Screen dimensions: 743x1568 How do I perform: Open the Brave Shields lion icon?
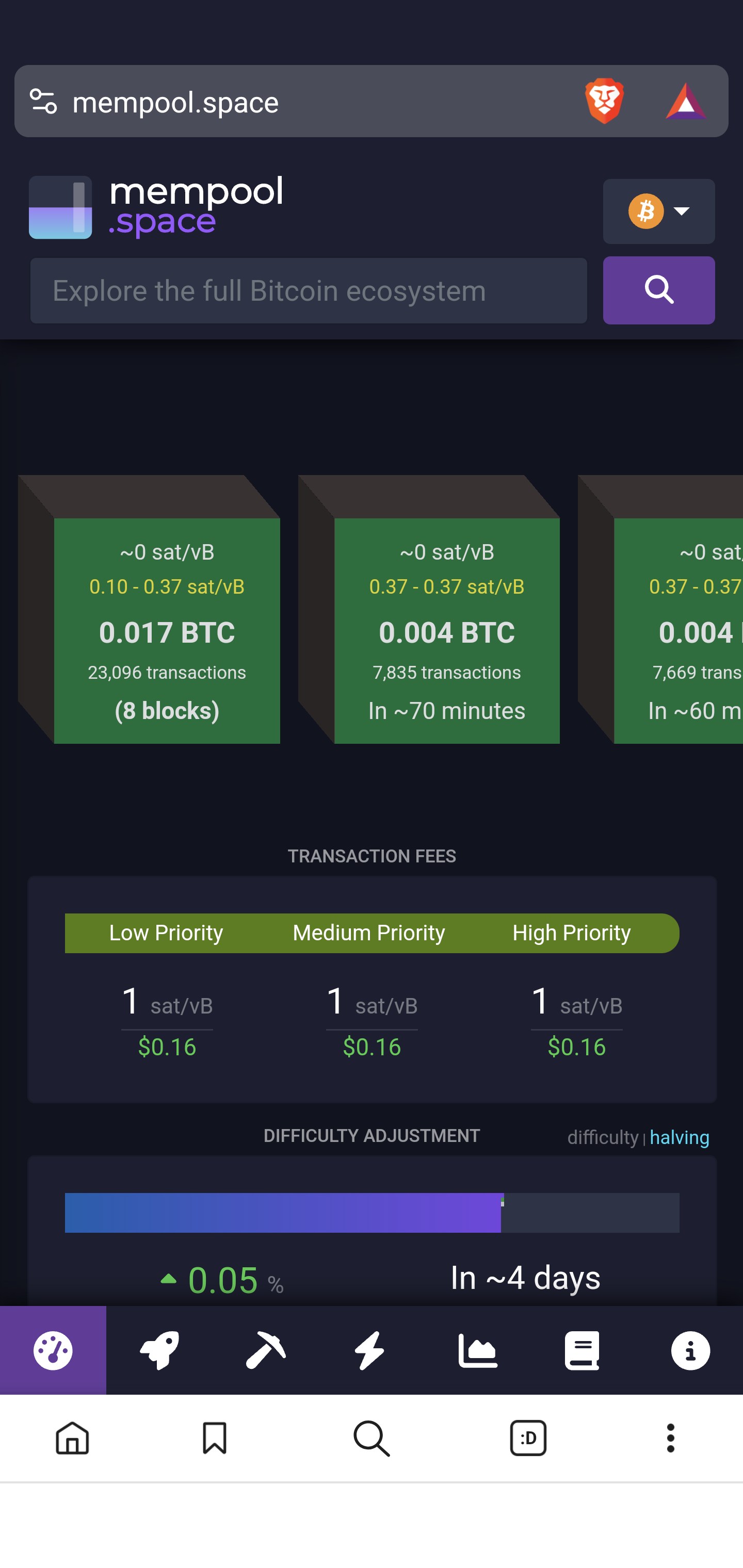click(x=604, y=101)
